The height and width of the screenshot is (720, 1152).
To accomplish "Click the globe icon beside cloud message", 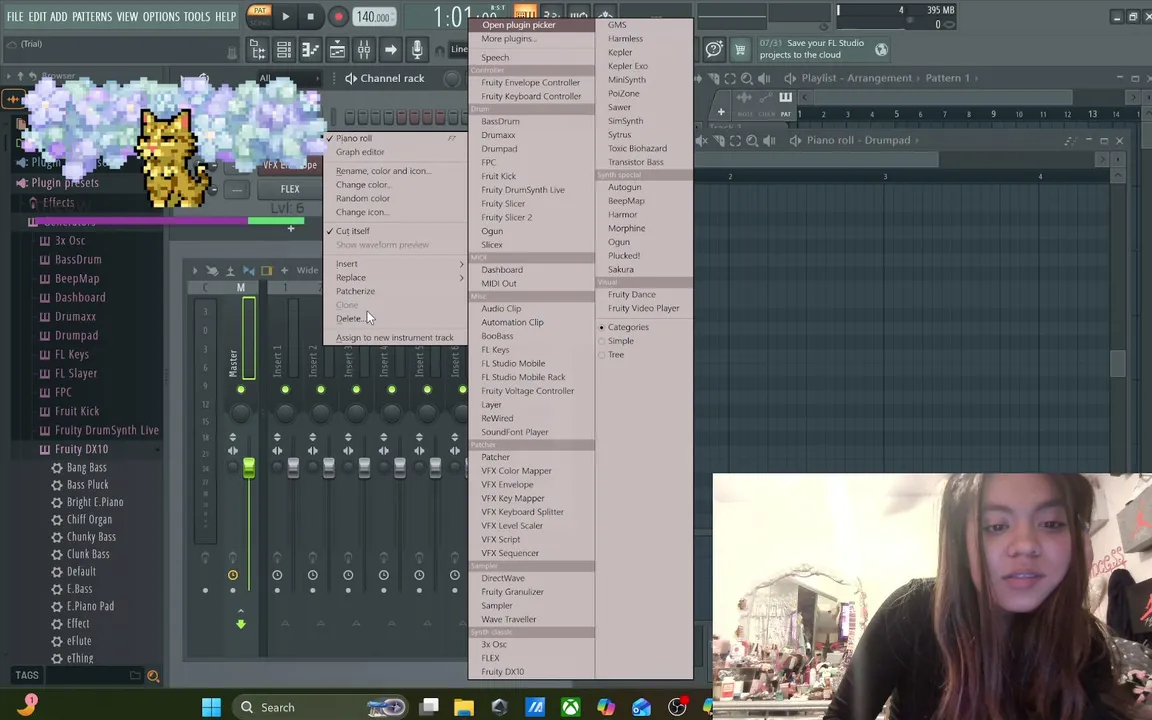I will (x=881, y=49).
